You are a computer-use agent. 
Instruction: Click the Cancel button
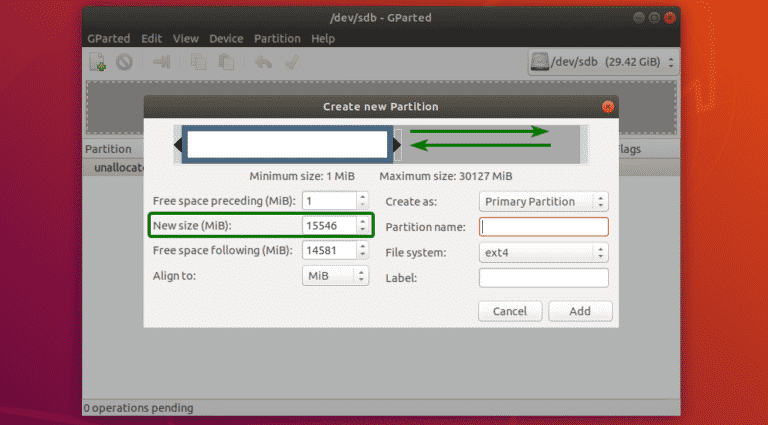point(510,311)
